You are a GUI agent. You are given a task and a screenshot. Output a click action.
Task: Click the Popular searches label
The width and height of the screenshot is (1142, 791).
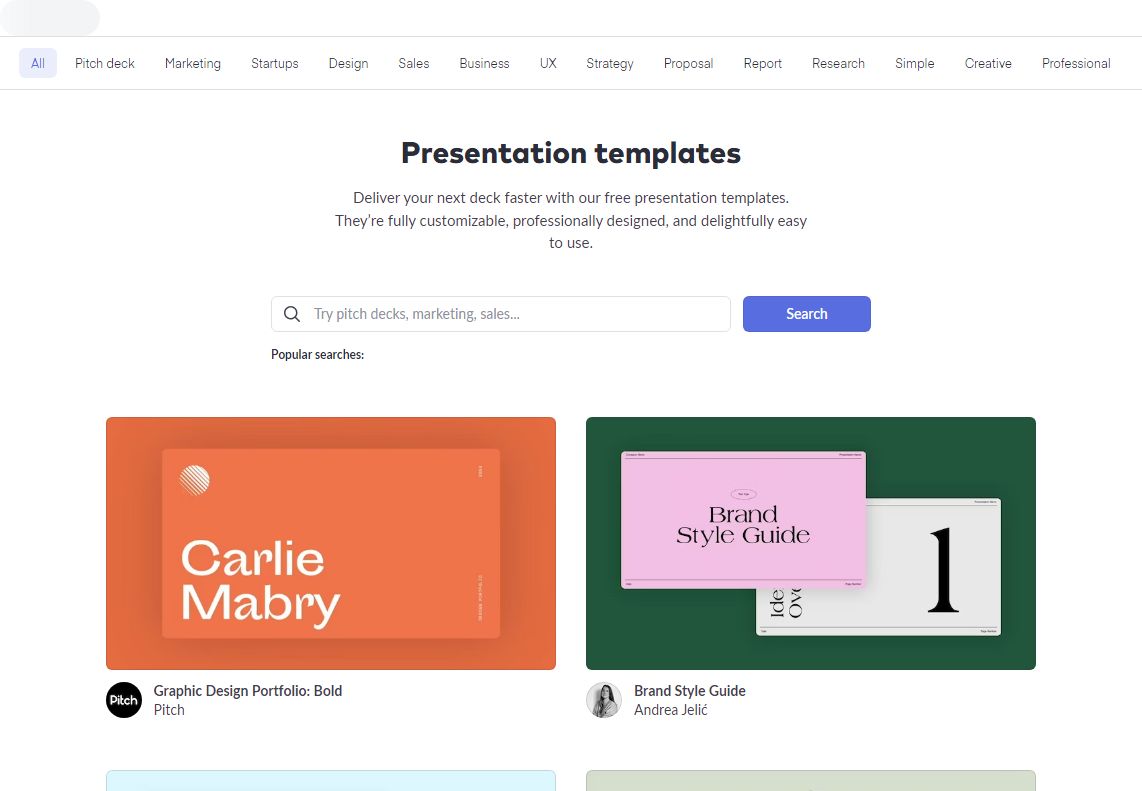click(x=318, y=355)
